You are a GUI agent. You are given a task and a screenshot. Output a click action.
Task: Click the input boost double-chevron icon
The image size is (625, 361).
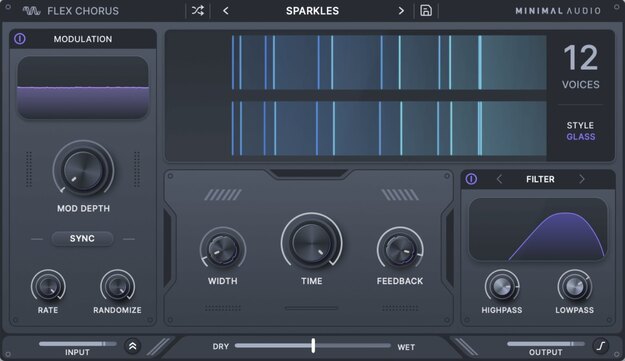point(133,346)
